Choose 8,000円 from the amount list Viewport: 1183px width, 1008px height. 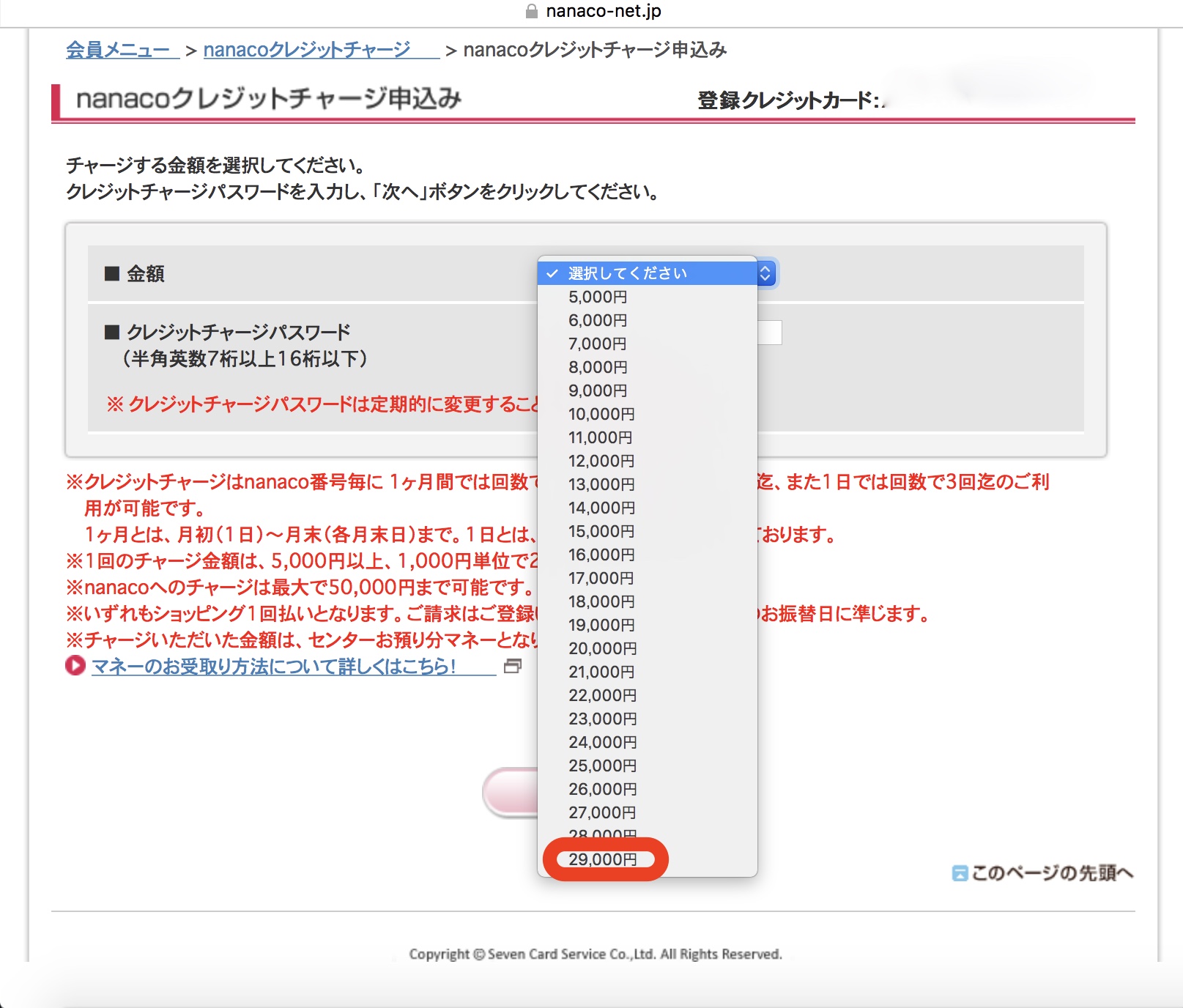[x=648, y=367]
